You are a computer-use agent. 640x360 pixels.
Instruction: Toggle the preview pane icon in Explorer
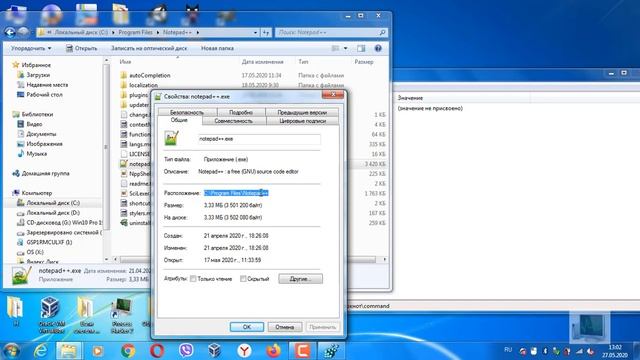pos(361,48)
